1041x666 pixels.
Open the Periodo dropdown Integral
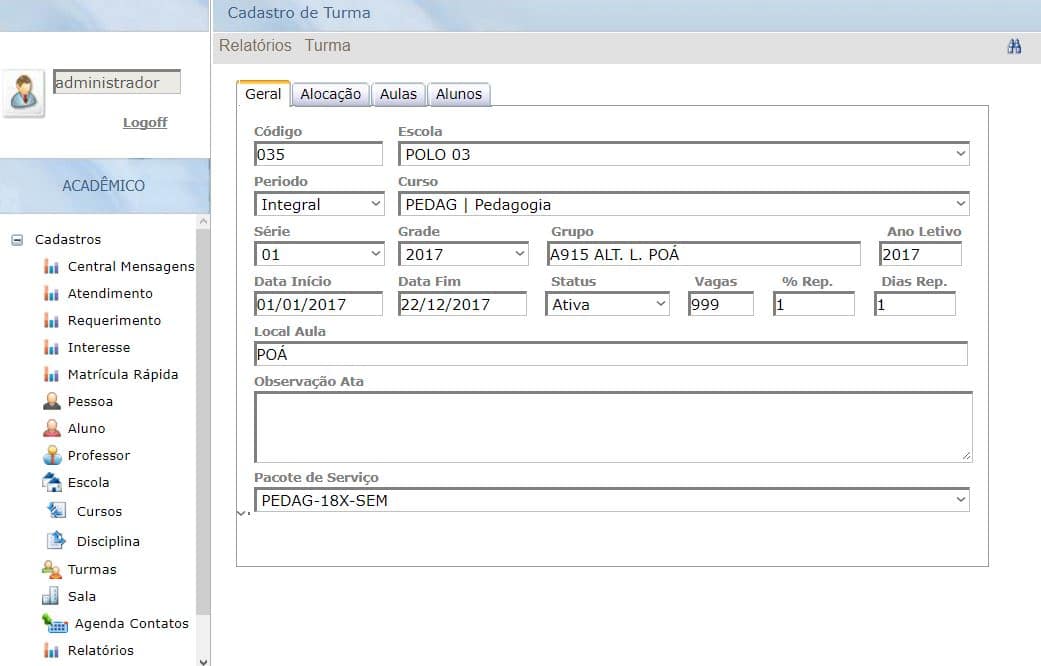[x=319, y=204]
